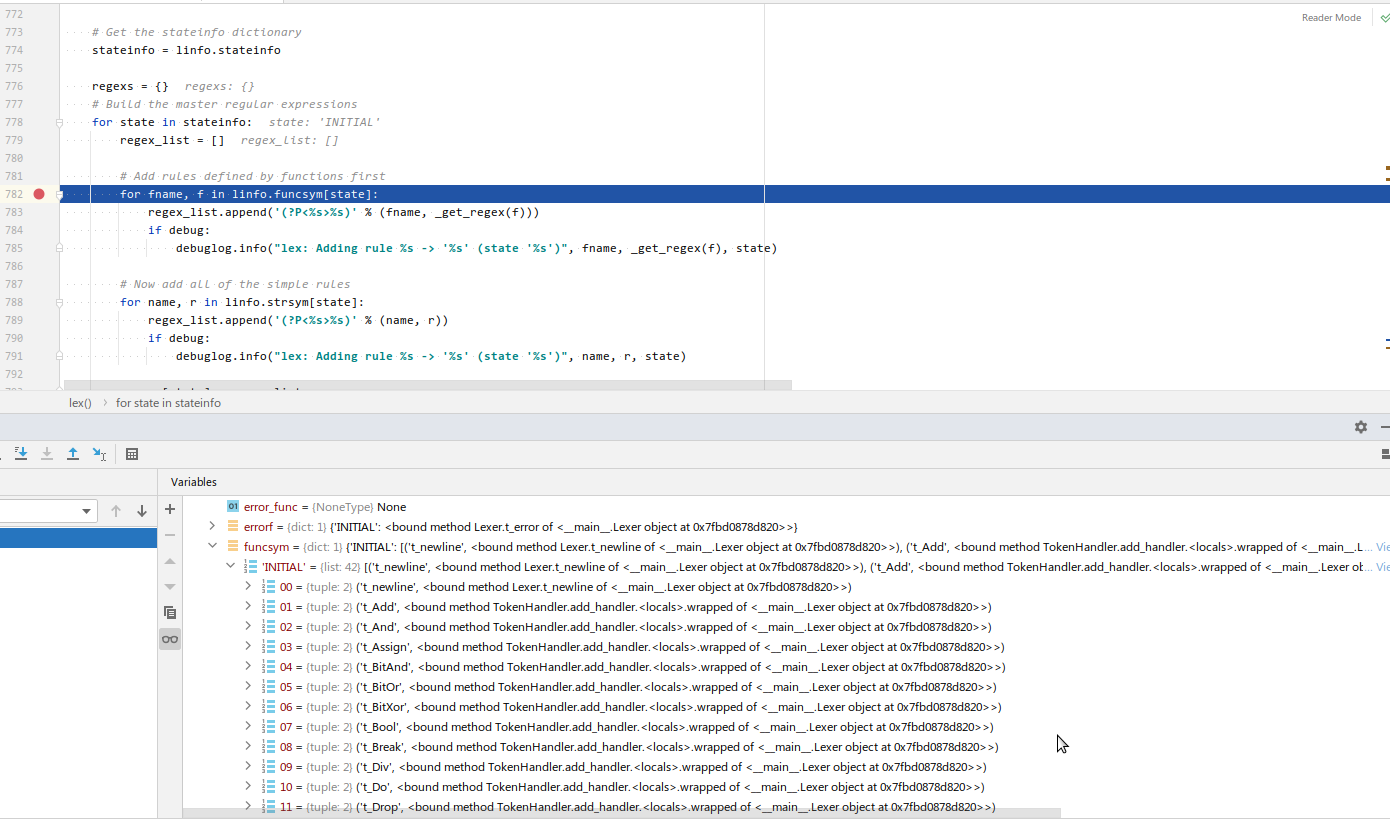1390x819 pixels.
Task: Expand the tuple at index 03 t_Assign
Action: (x=248, y=646)
